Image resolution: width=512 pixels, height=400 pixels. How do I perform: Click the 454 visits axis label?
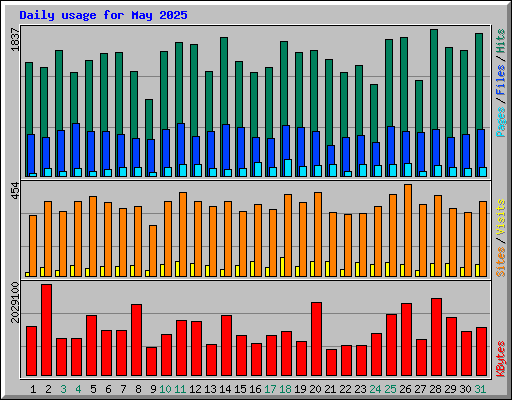(x=15, y=191)
